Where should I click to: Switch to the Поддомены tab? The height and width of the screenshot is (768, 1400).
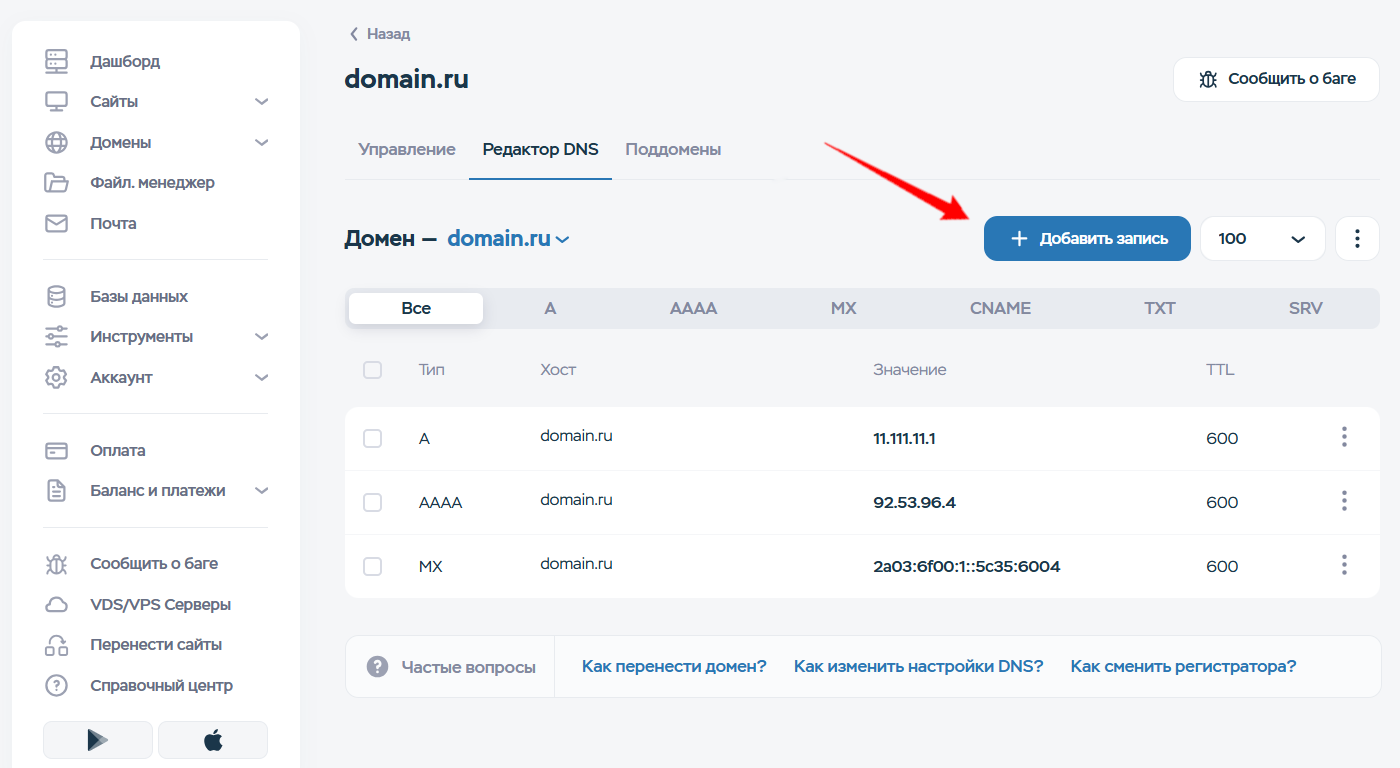pyautogui.click(x=673, y=150)
